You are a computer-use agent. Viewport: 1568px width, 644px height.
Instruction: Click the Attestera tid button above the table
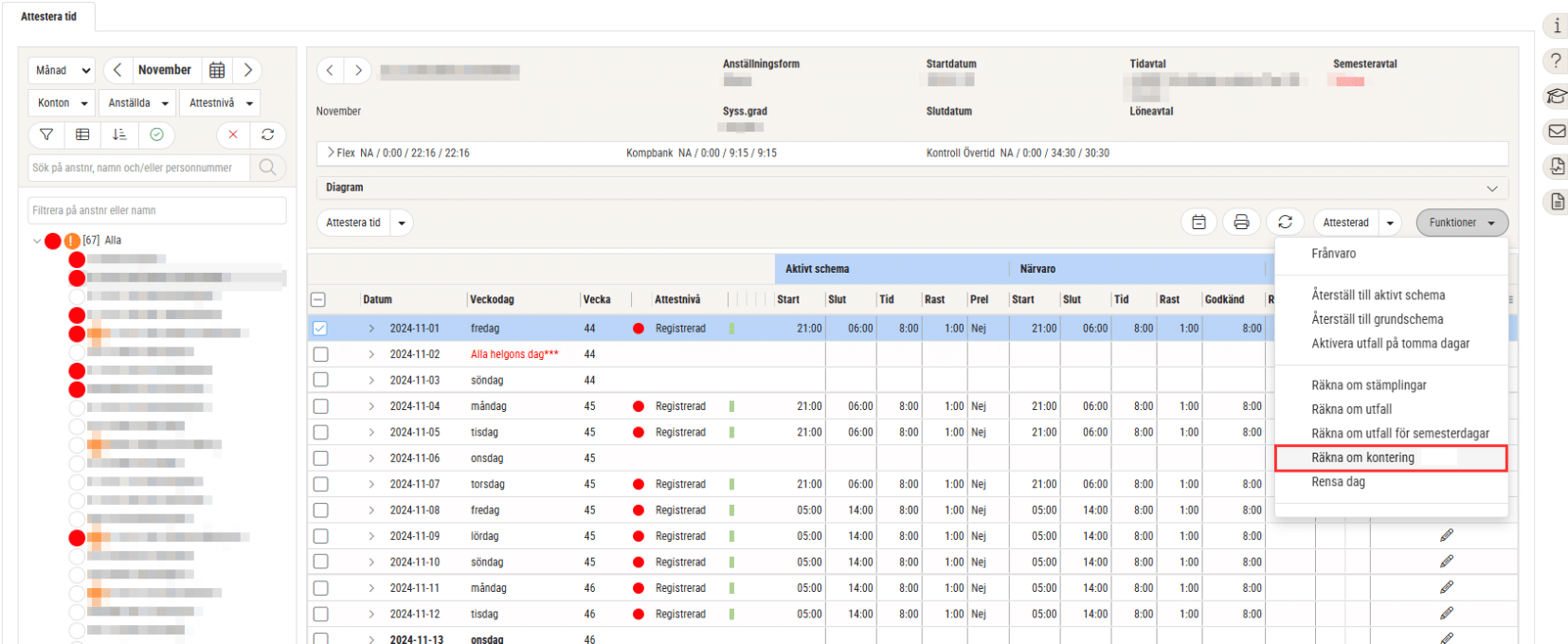pos(353,223)
